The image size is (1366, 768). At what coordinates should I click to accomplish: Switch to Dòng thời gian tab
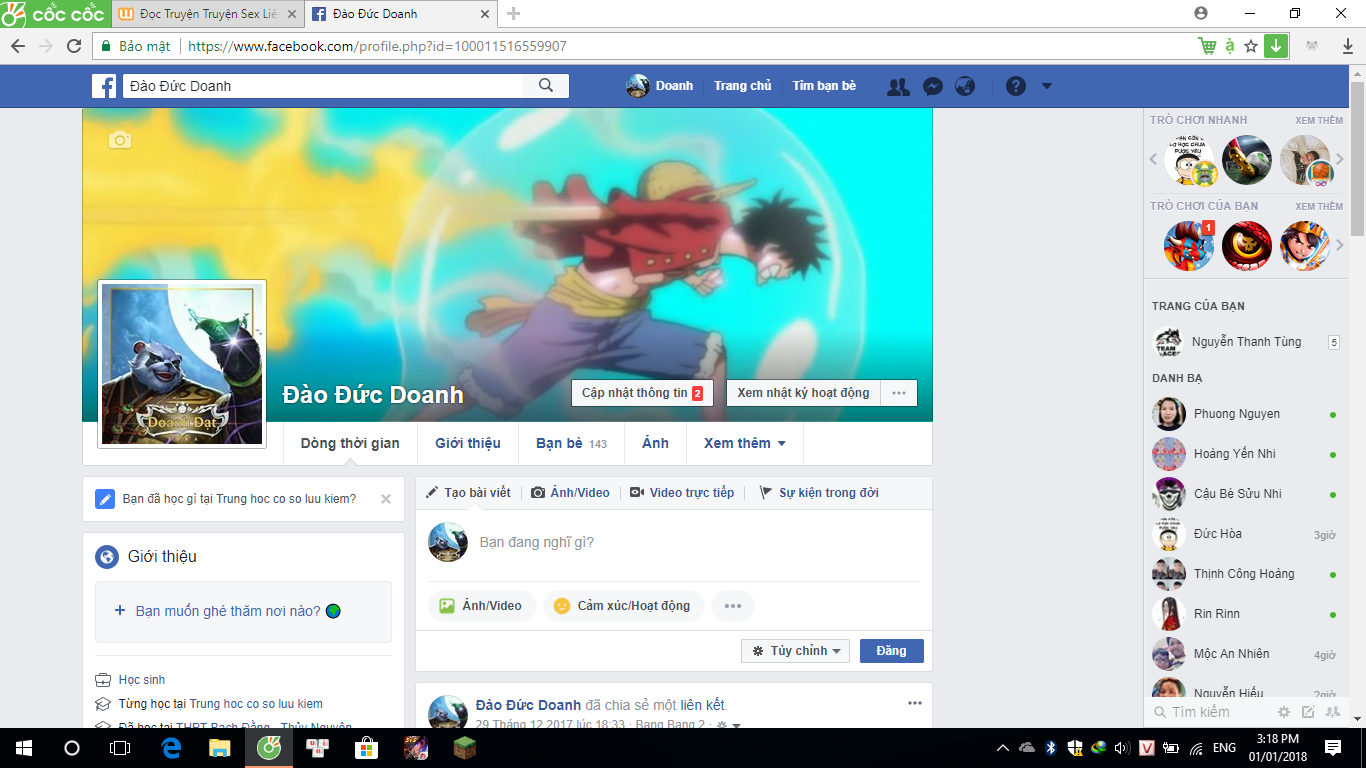click(350, 443)
